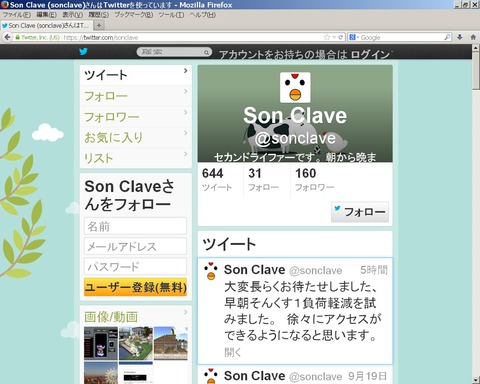Click the 31 フォロー count
Viewport: 480px width, 384px height.
coord(263,179)
